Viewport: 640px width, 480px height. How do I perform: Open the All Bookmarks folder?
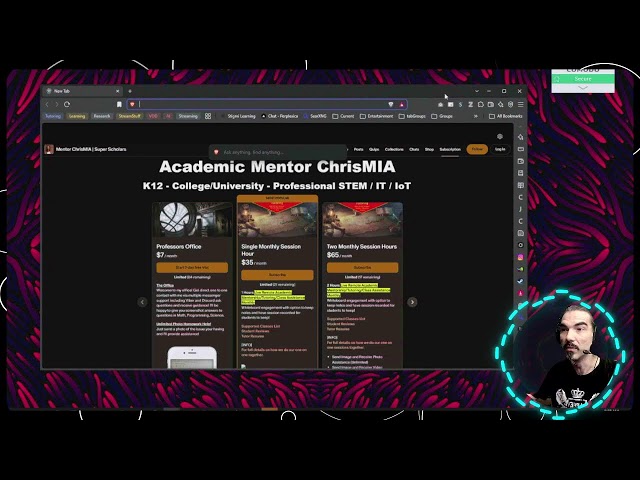pos(506,116)
